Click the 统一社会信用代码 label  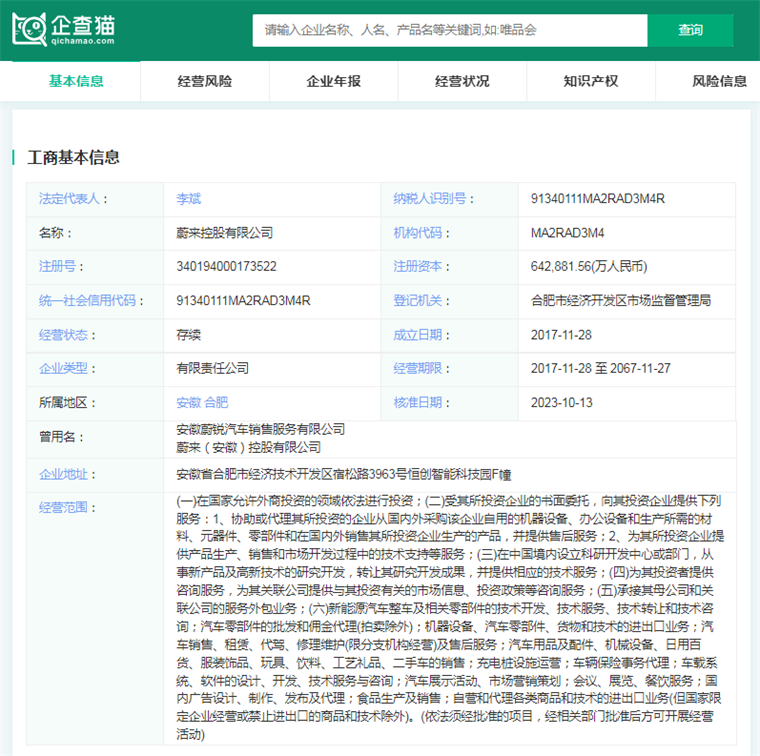pyautogui.click(x=86, y=301)
